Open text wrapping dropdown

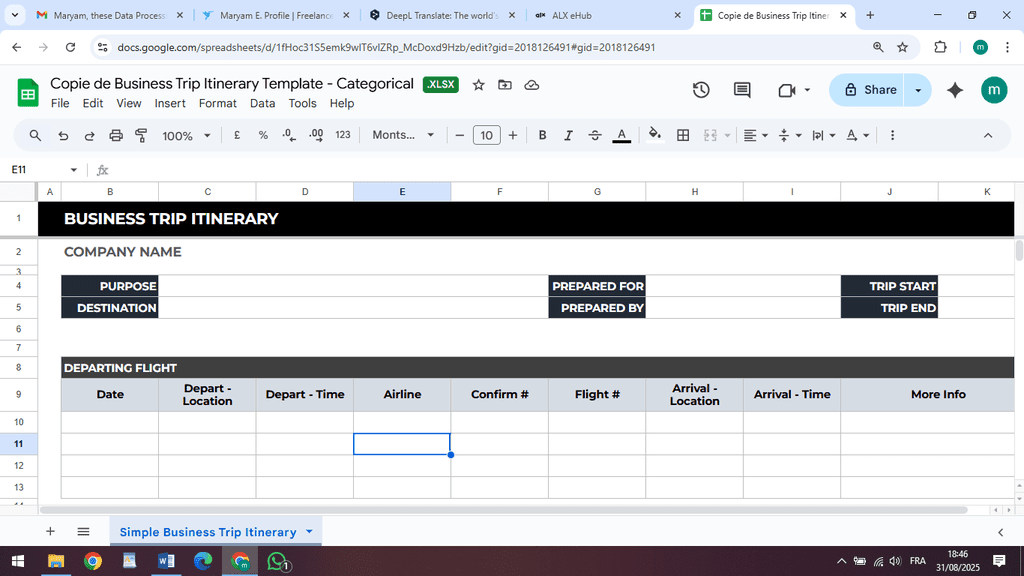824,135
